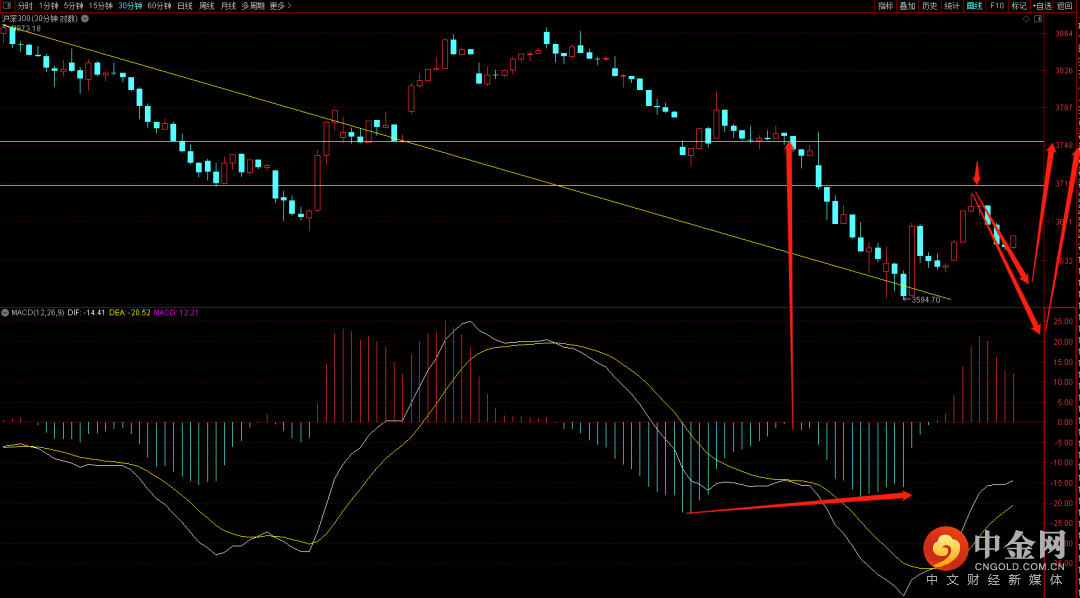This screenshot has height=598, width=1080.
Task: Click the 3787 price axis label
Action: [x=1063, y=107]
